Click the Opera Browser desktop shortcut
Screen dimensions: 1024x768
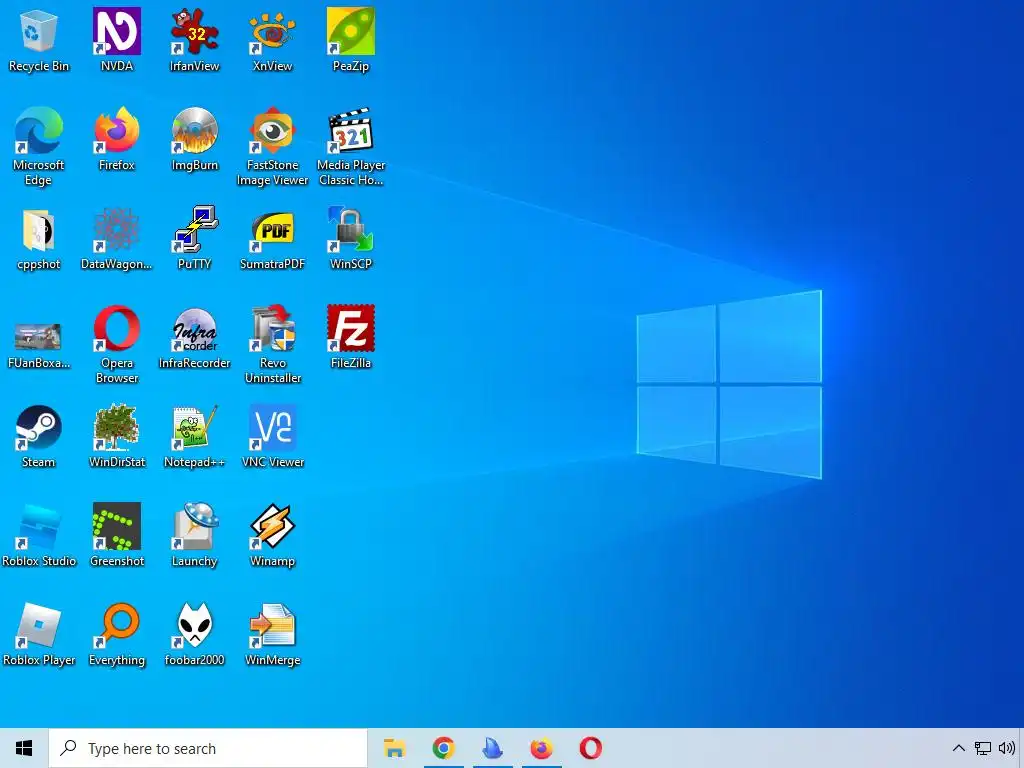coord(117,345)
